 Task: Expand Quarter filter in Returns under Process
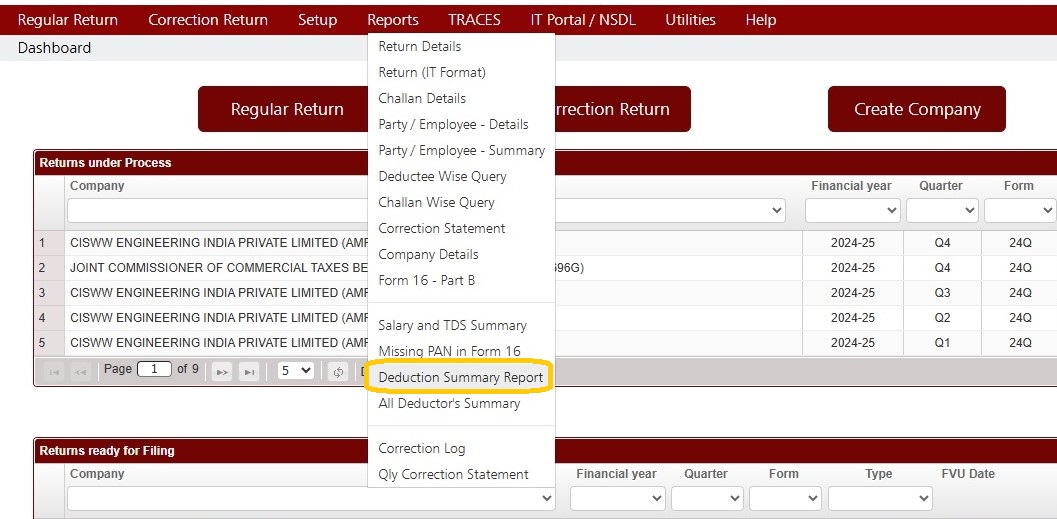(x=942, y=211)
